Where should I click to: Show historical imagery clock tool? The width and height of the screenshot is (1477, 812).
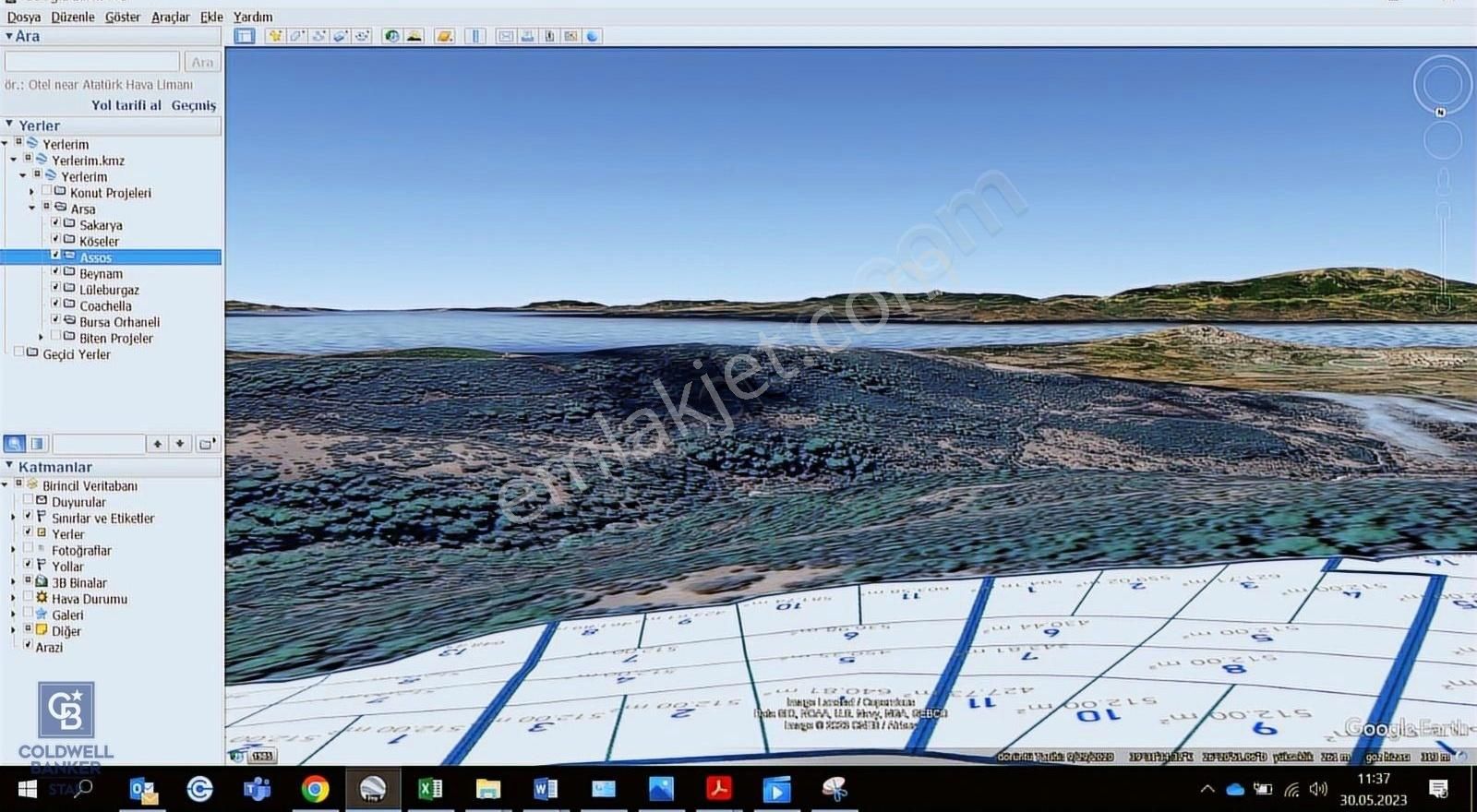click(392, 36)
